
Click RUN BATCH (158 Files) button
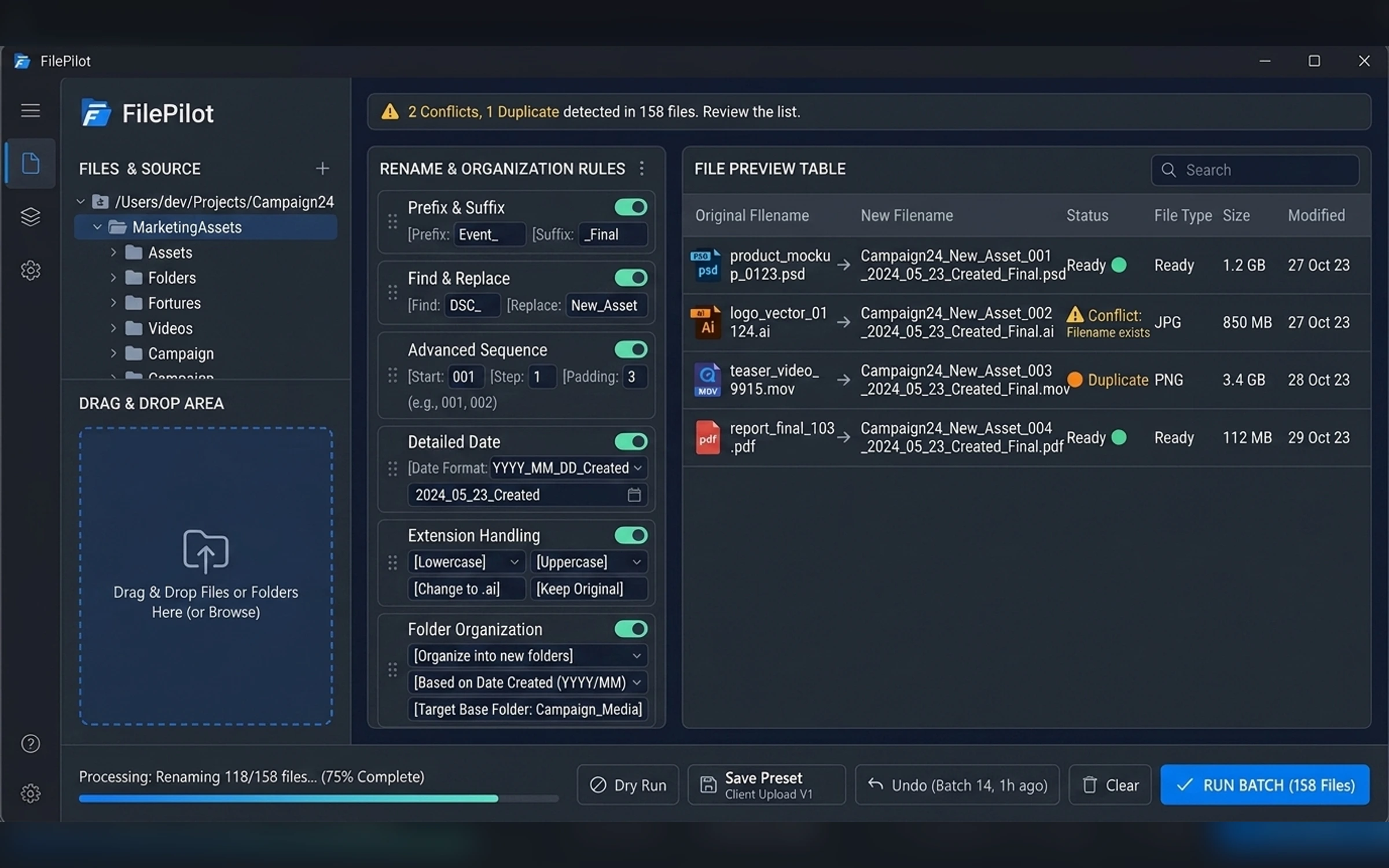pos(1265,785)
